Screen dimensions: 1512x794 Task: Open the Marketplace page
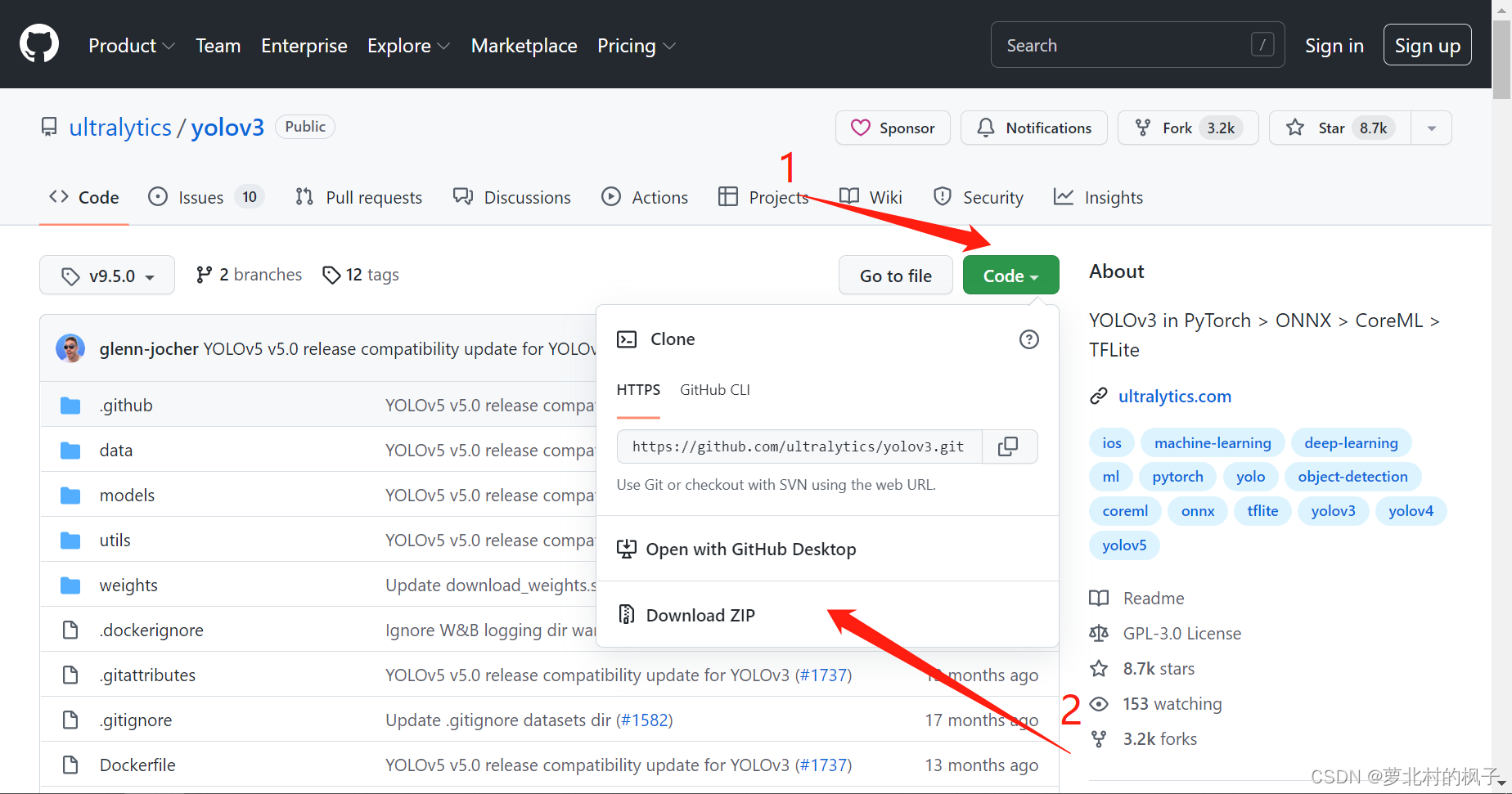(524, 46)
